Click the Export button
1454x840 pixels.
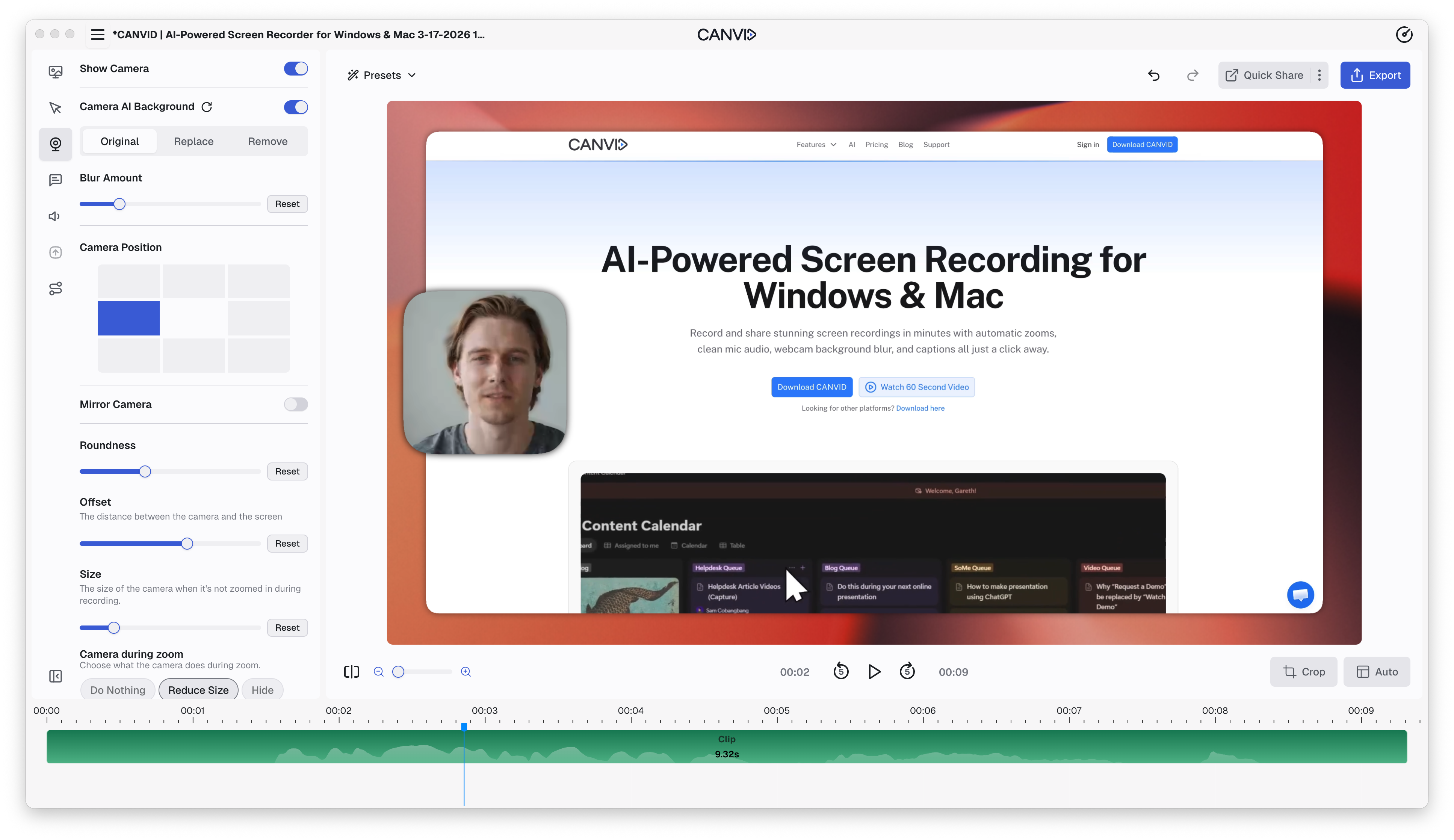point(1375,75)
